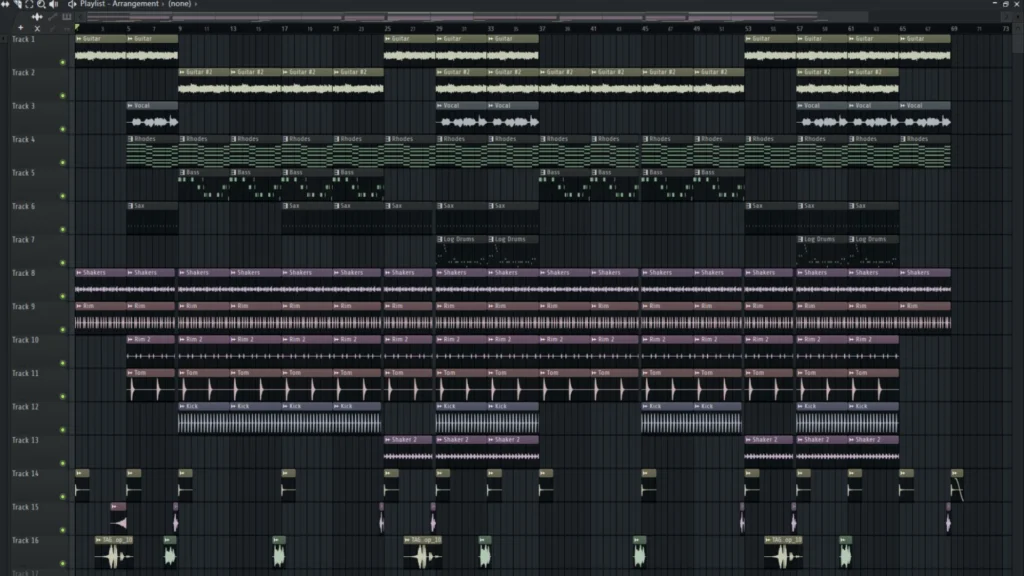Select the selection marquee tool in the playlist toolbar
1024x576 pixels.
pos(29,5)
